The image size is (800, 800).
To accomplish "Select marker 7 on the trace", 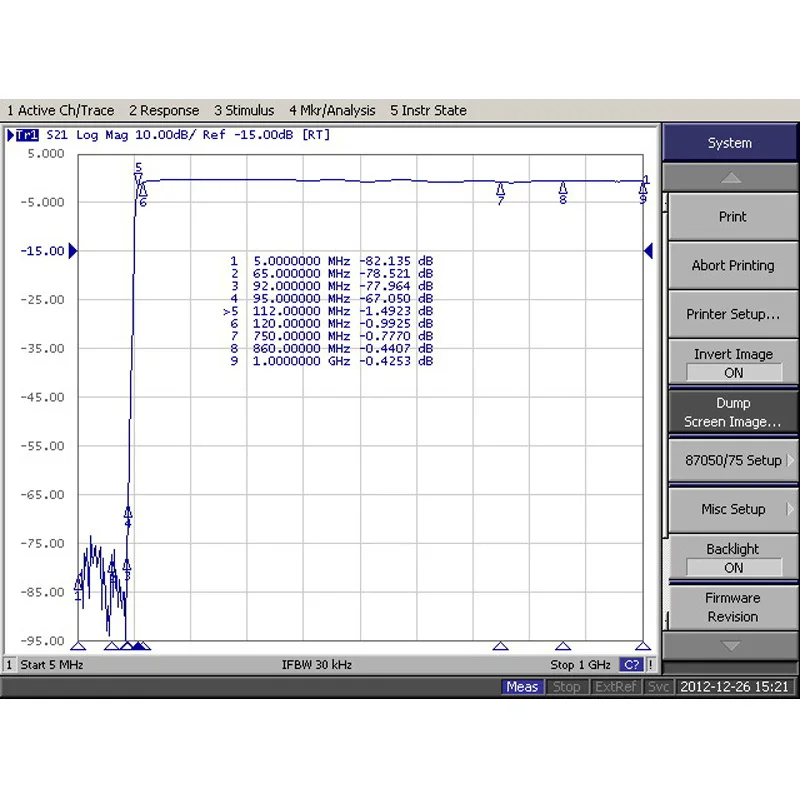I will coord(501,194).
